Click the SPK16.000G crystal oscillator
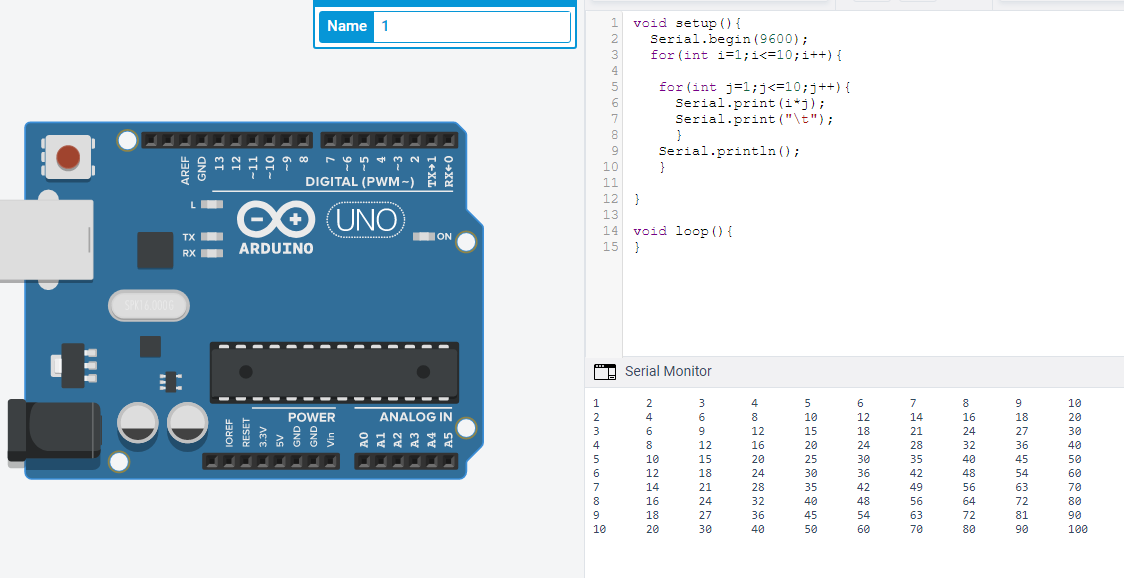1124x578 pixels. tap(149, 305)
